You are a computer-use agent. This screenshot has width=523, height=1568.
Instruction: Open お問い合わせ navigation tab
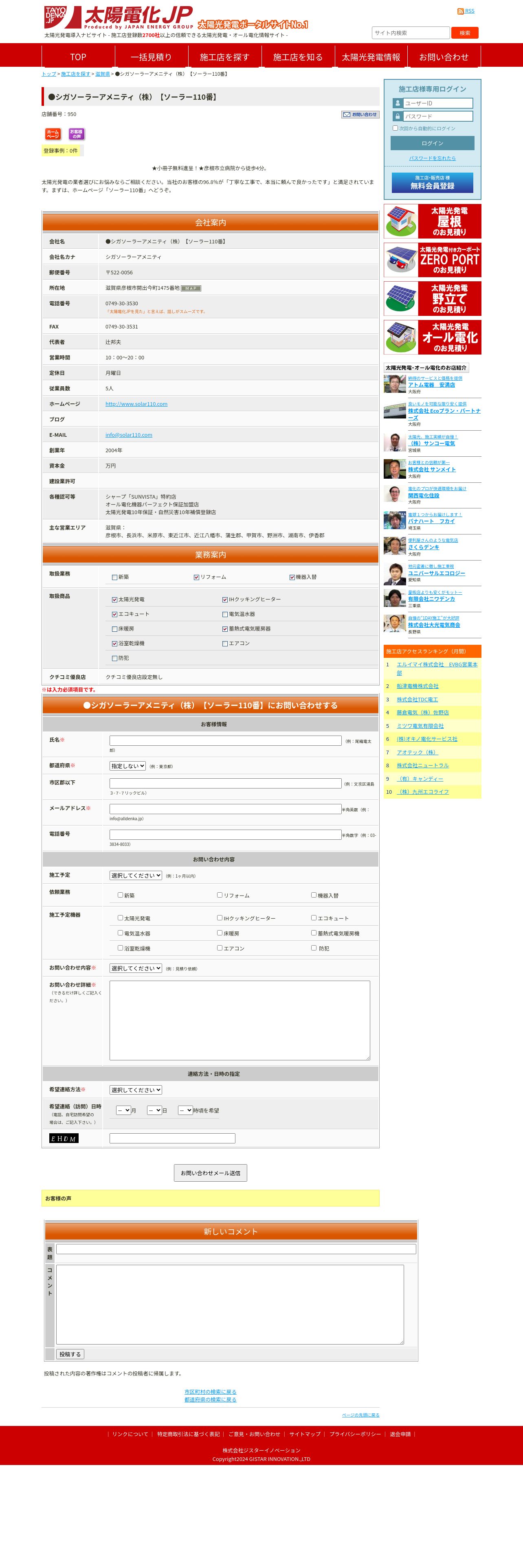pyautogui.click(x=444, y=57)
